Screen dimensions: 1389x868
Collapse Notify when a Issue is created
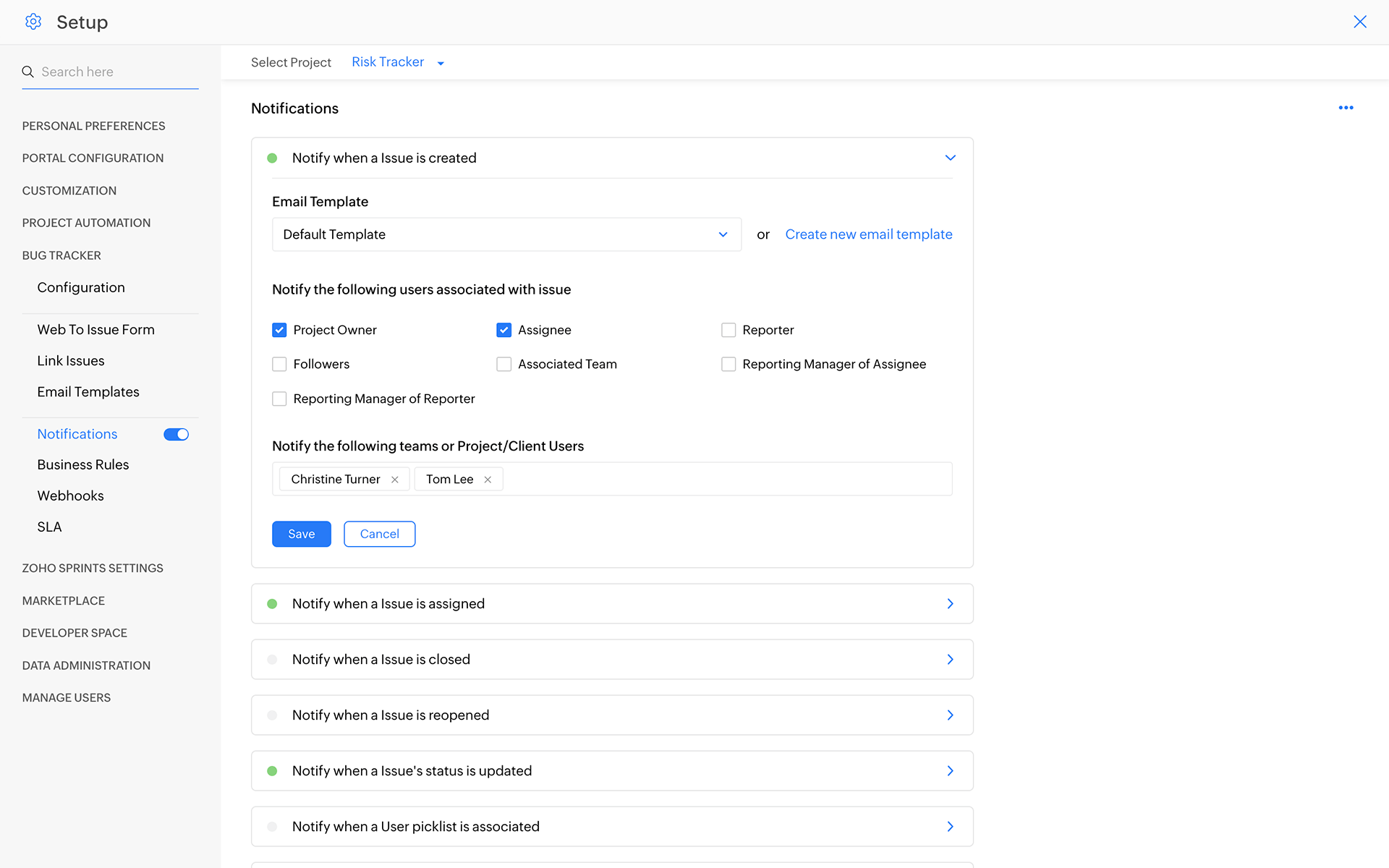pyautogui.click(x=950, y=158)
